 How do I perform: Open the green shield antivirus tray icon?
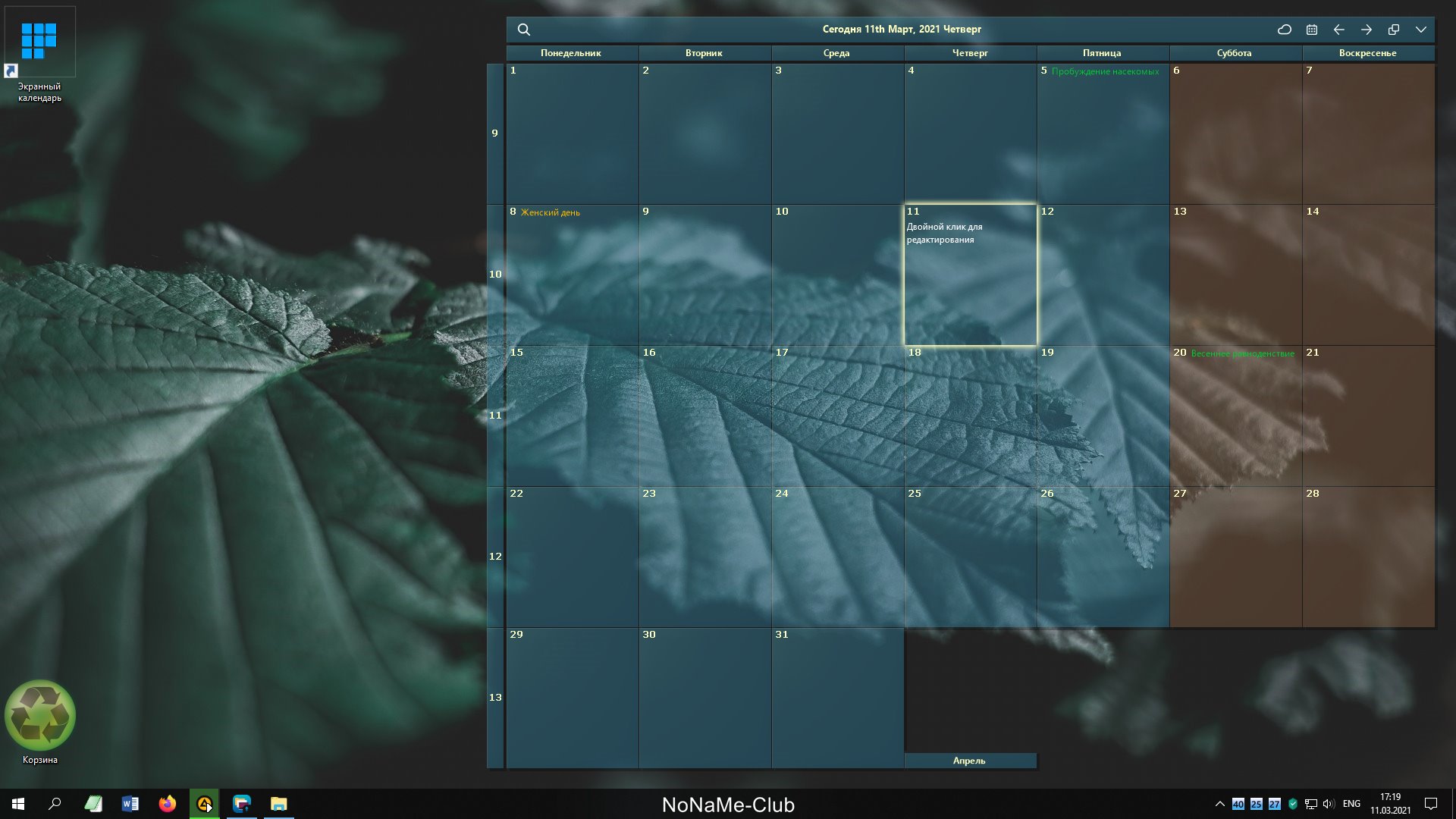click(x=1293, y=804)
